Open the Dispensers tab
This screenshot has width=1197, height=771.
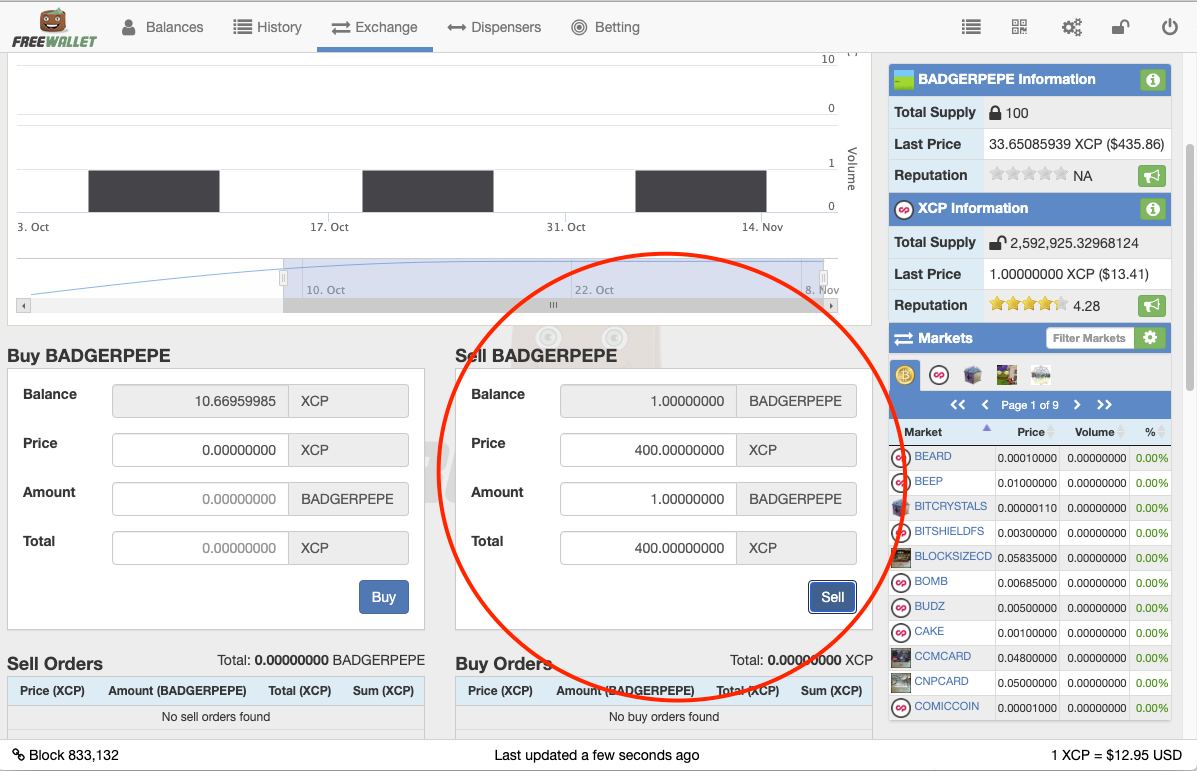(494, 27)
